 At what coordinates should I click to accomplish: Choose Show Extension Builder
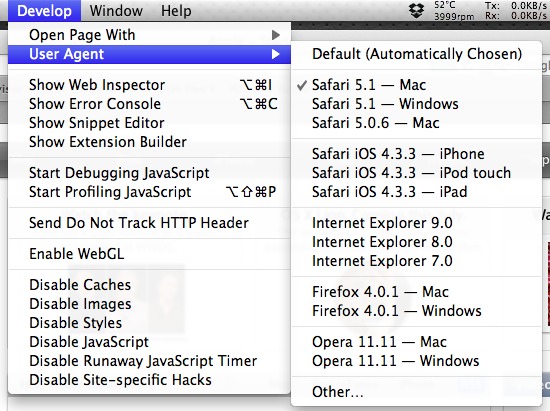point(149,142)
